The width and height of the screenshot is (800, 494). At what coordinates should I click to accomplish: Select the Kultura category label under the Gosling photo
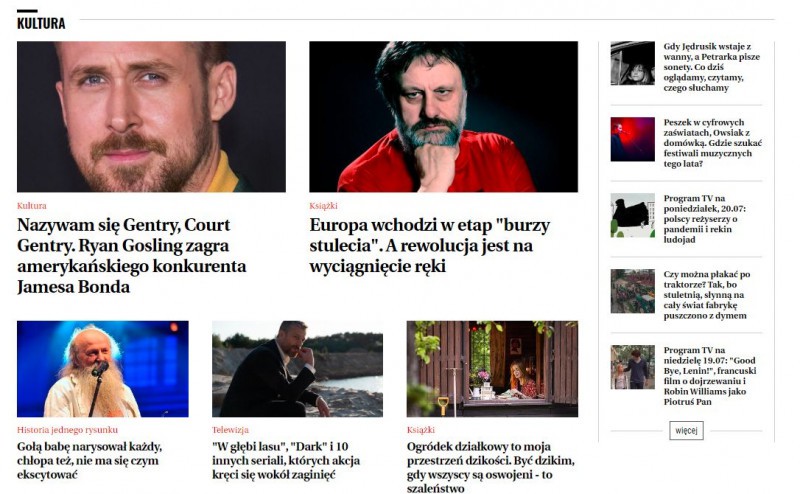coord(32,206)
